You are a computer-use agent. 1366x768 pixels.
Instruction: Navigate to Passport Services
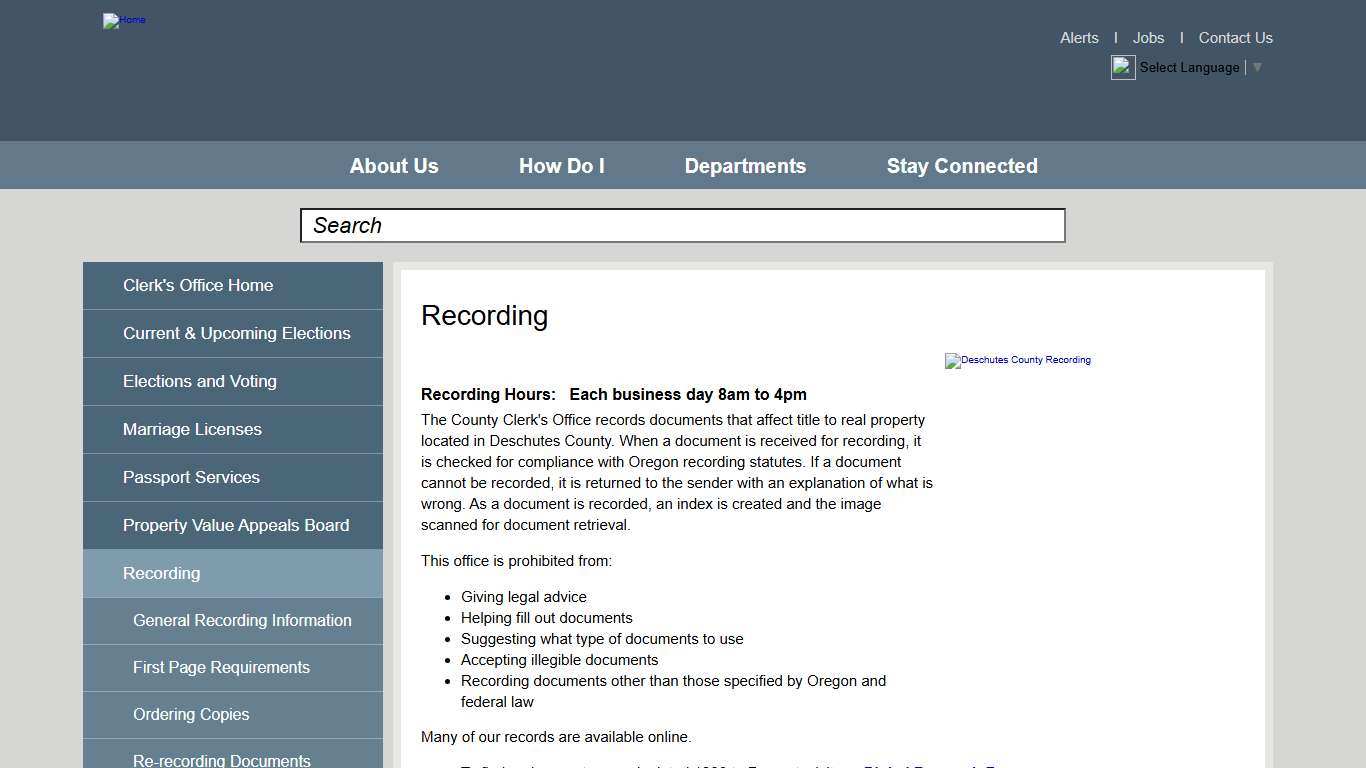[191, 478]
